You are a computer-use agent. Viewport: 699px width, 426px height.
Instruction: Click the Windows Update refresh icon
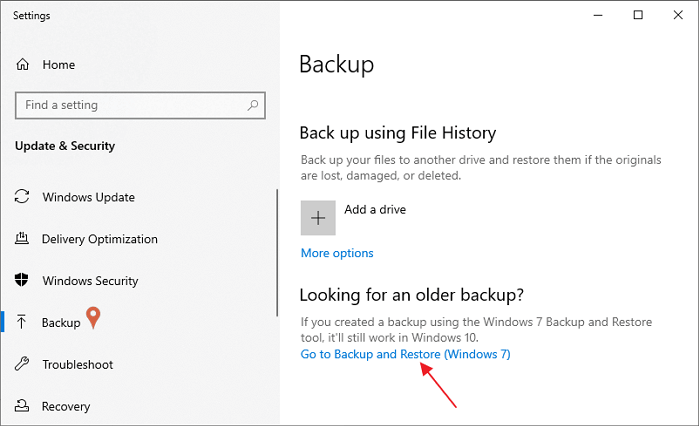(23, 197)
